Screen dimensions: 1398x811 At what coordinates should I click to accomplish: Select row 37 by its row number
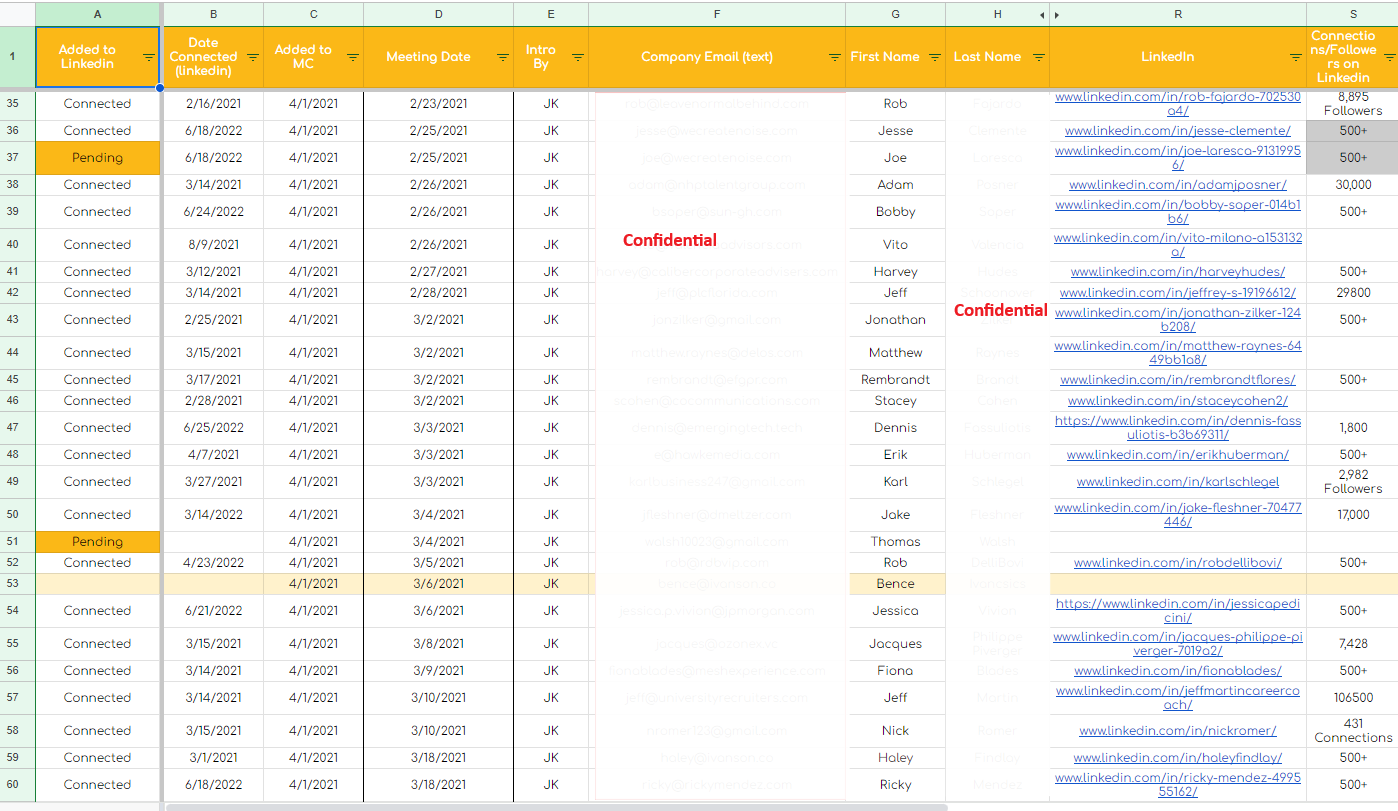[12, 158]
